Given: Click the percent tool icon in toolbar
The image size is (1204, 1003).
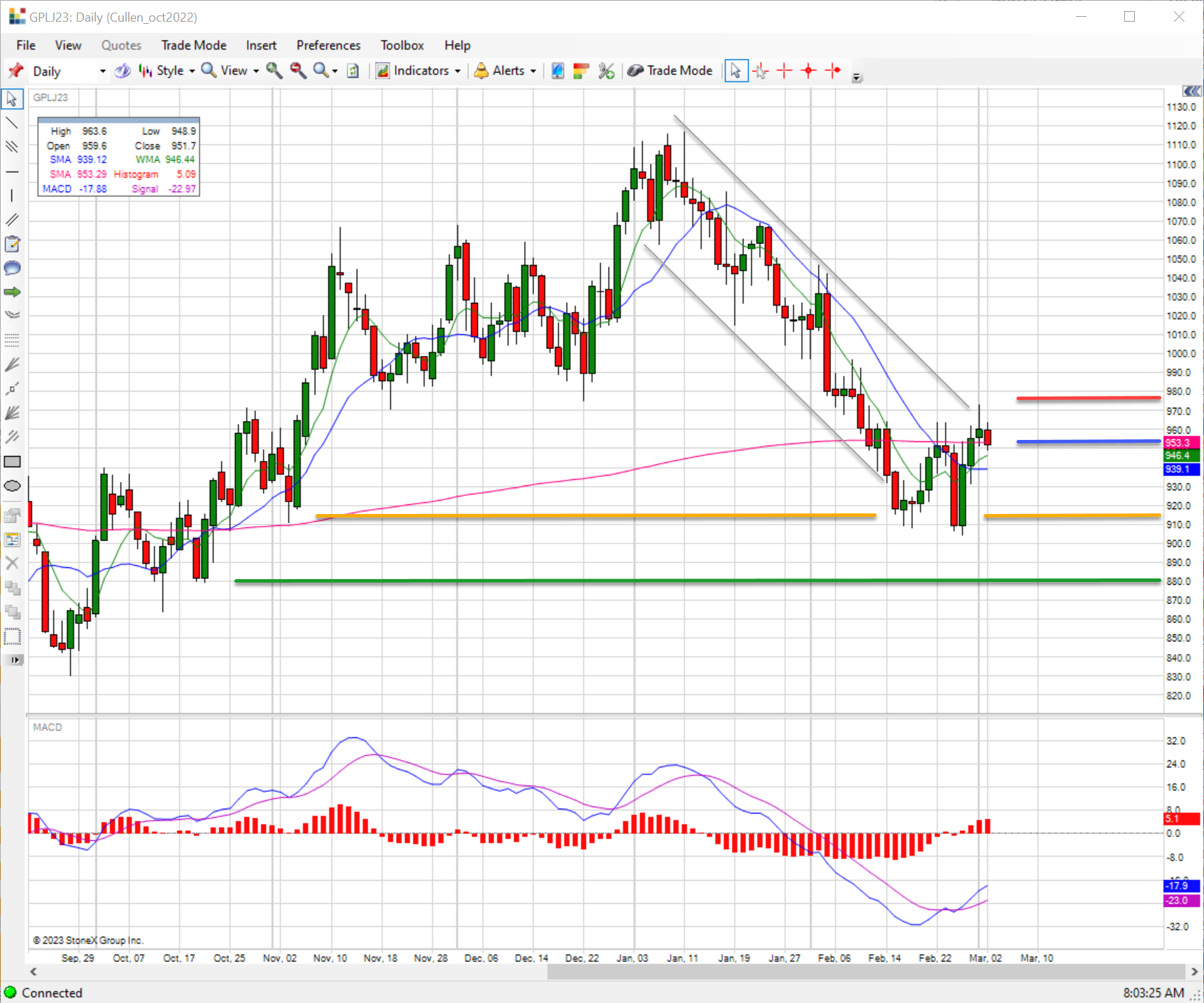Looking at the screenshot, I should (x=606, y=71).
